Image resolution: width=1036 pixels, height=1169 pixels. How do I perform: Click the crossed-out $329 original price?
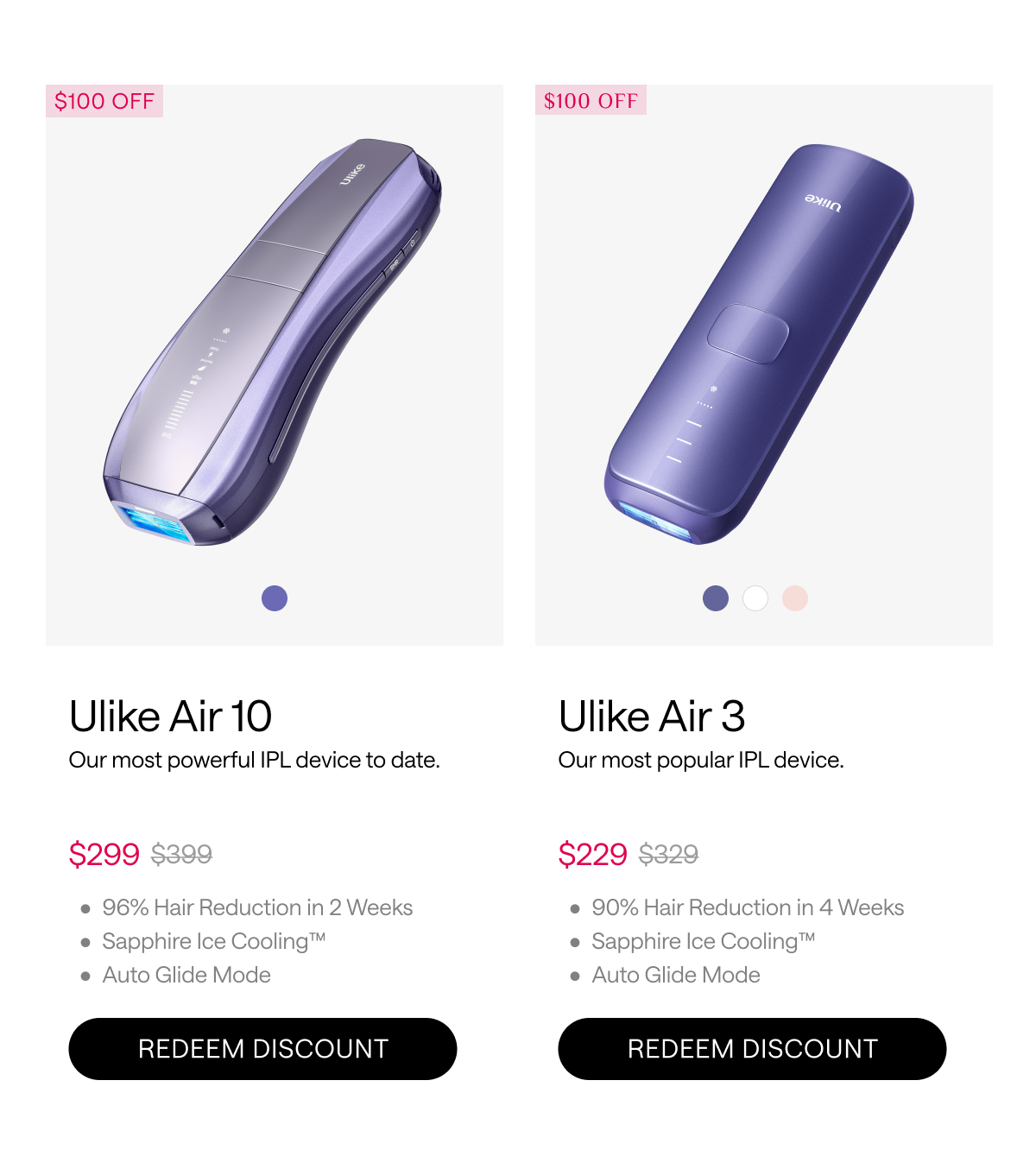[668, 855]
